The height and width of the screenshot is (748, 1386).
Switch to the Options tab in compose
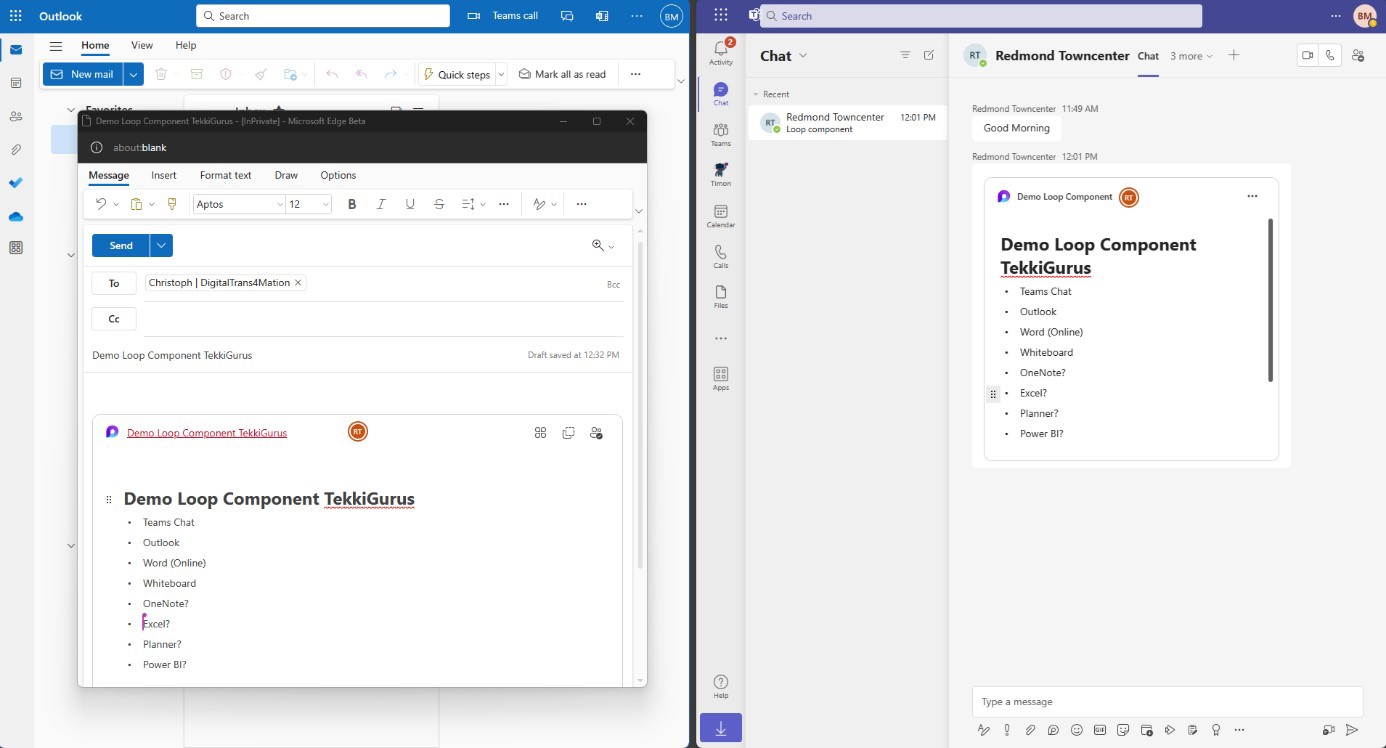pyautogui.click(x=338, y=175)
